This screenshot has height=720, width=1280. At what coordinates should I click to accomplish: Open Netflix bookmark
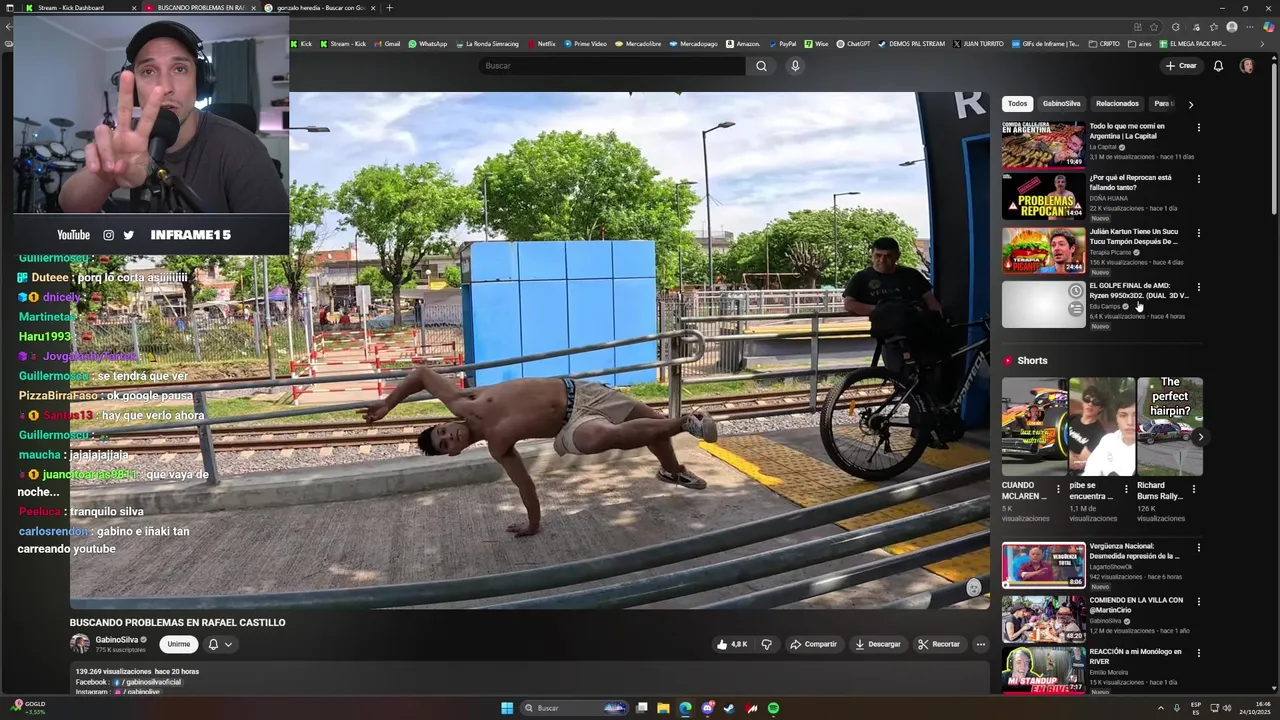tap(541, 44)
